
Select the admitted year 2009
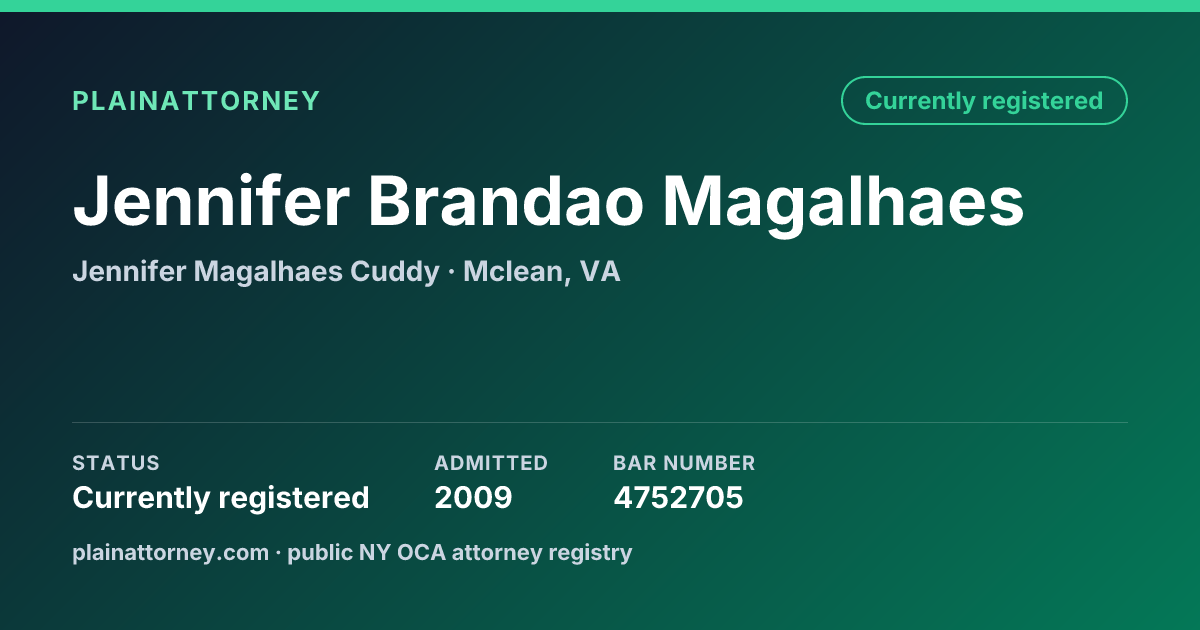point(473,498)
